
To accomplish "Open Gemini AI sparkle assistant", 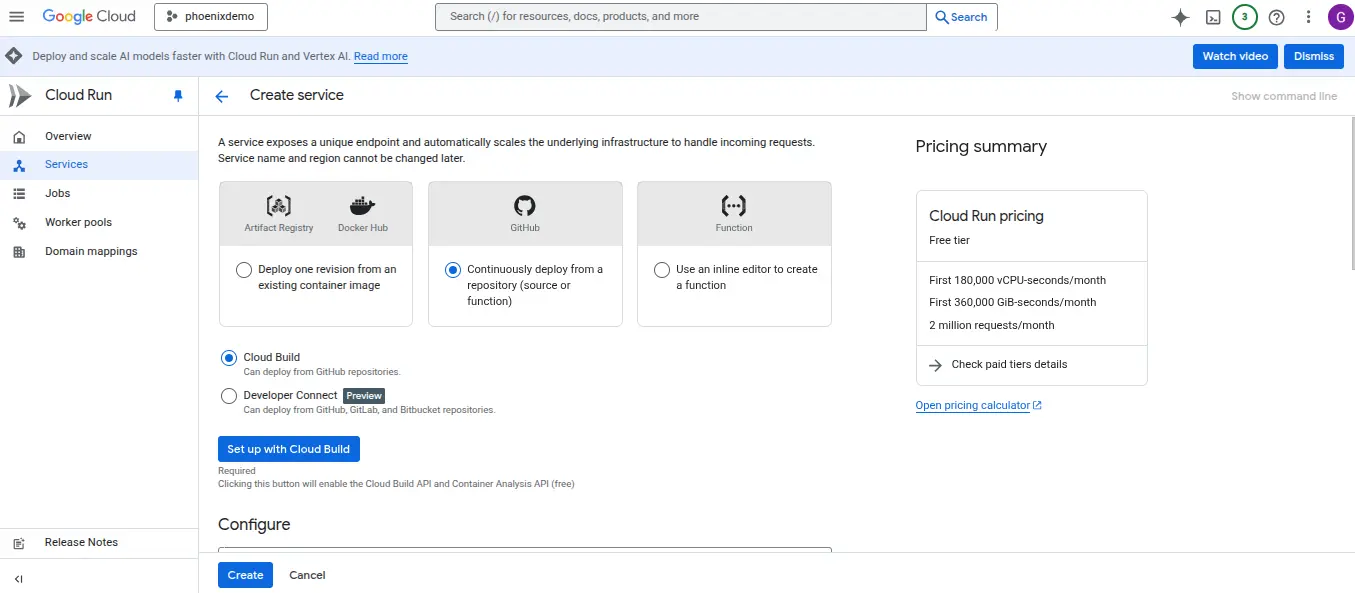I will (1180, 17).
